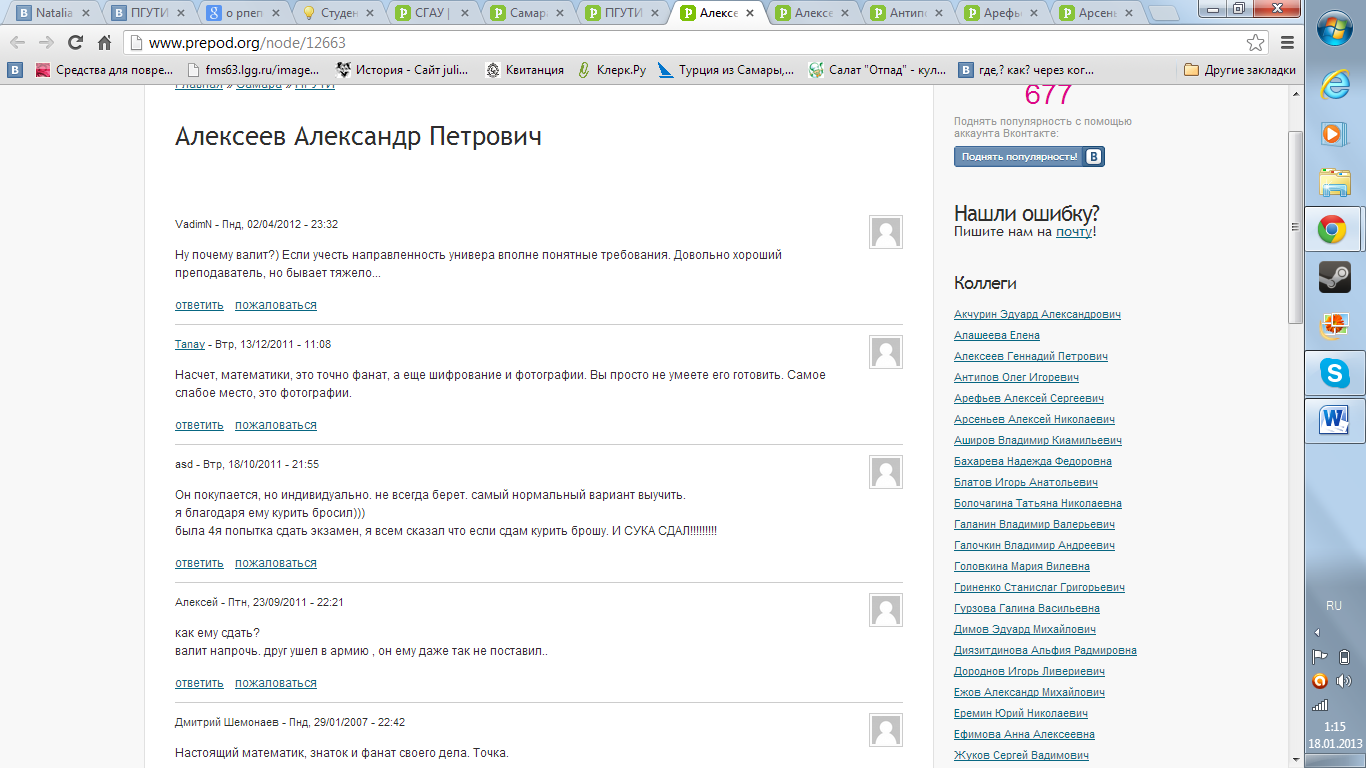This screenshot has height=768, width=1366.
Task: Click VadimN's avatar placeholder
Action: (x=886, y=232)
